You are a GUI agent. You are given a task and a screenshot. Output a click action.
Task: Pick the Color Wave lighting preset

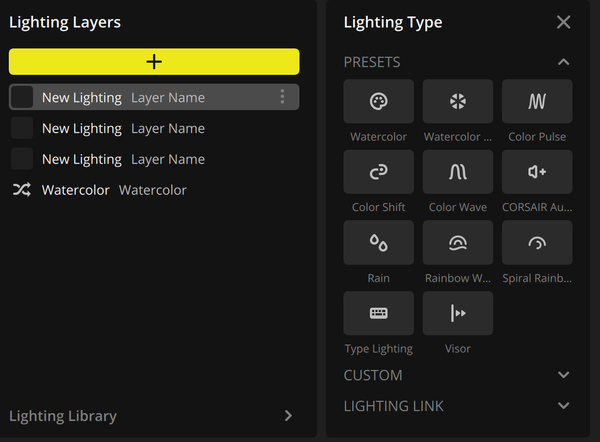[458, 172]
